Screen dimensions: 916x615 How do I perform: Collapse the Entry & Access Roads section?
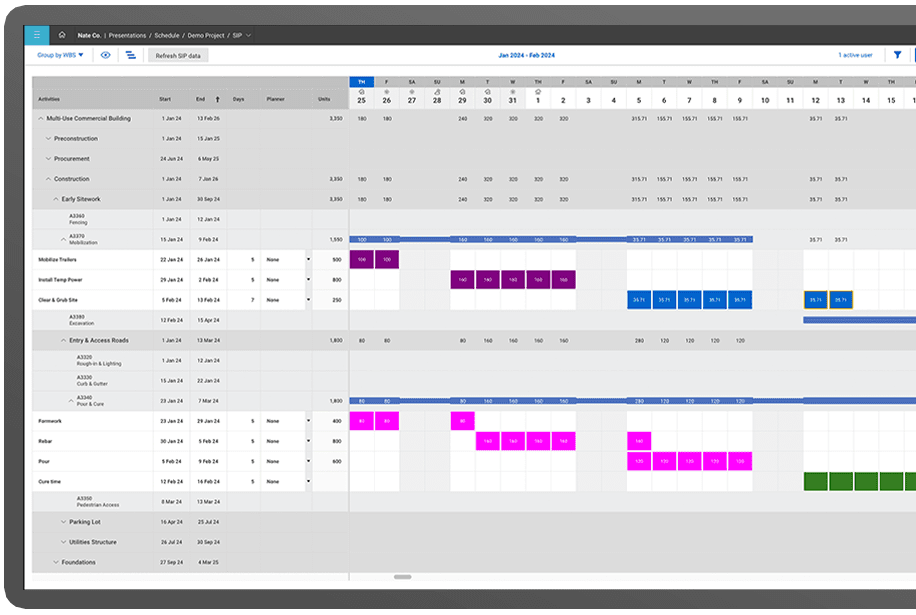pos(64,340)
